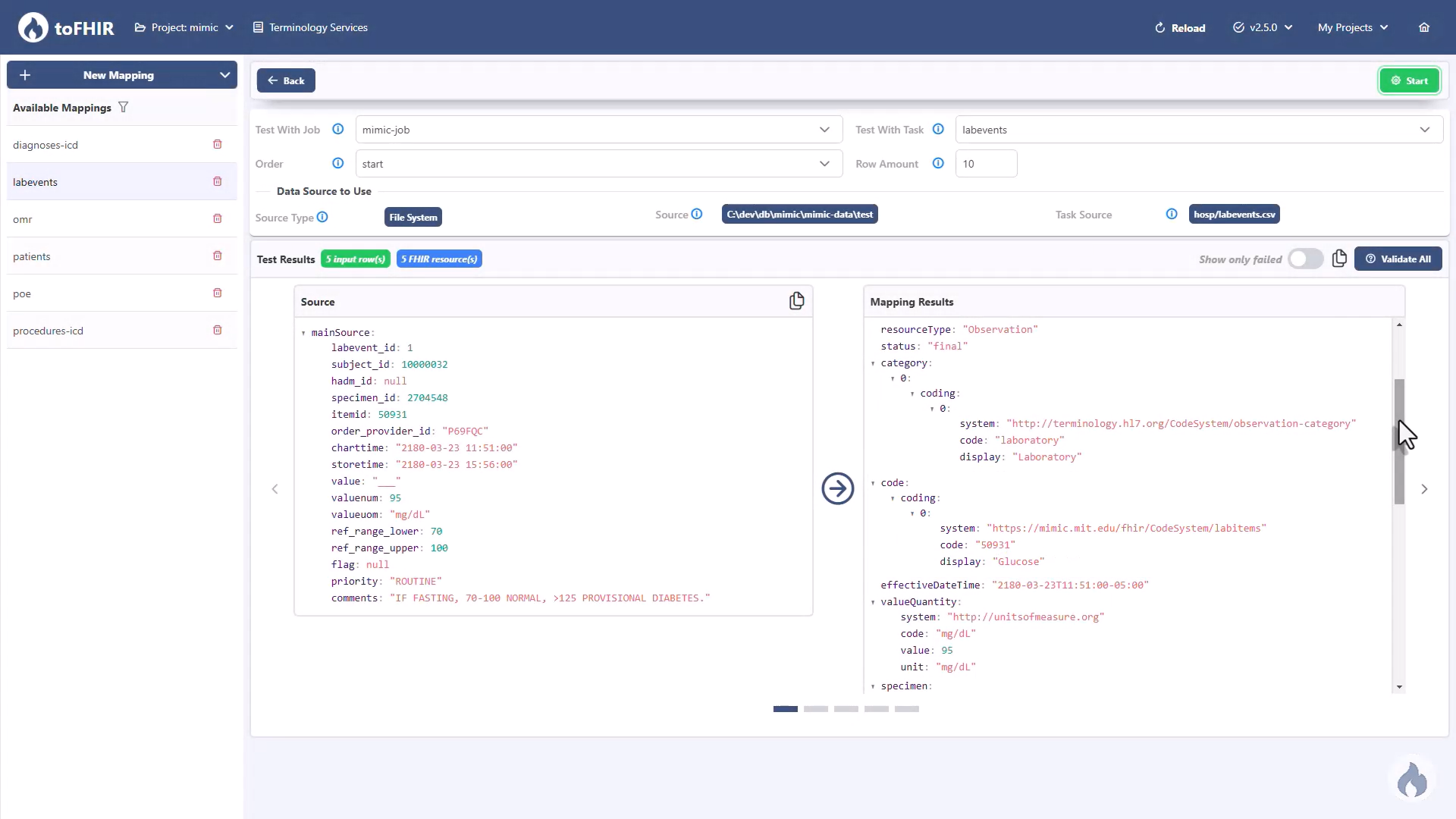Image resolution: width=1456 pixels, height=819 pixels.
Task: Click the Validate All button
Action: click(1398, 259)
